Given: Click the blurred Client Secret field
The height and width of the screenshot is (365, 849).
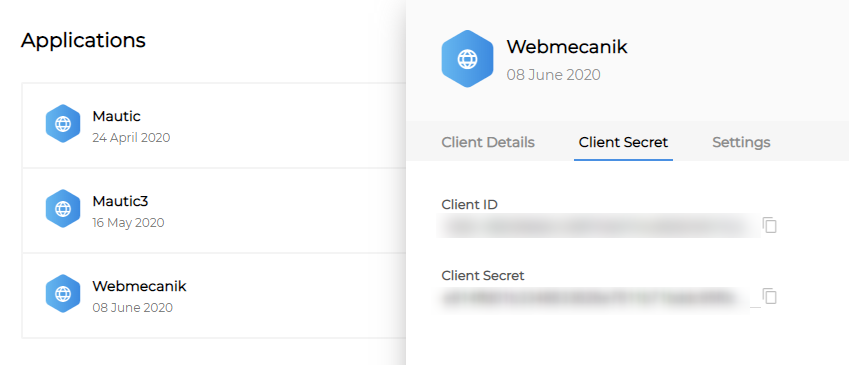Looking at the screenshot, I should (x=598, y=298).
